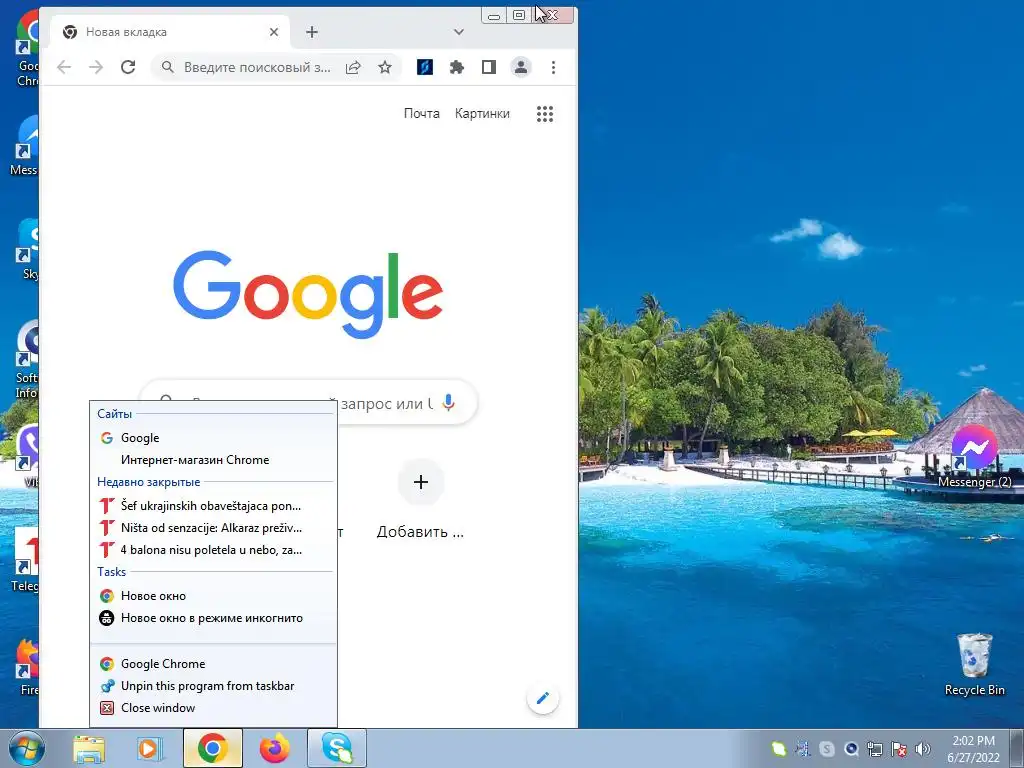1024x768 pixels.
Task: Launch Firefox from the taskbar
Action: pyautogui.click(x=275, y=748)
